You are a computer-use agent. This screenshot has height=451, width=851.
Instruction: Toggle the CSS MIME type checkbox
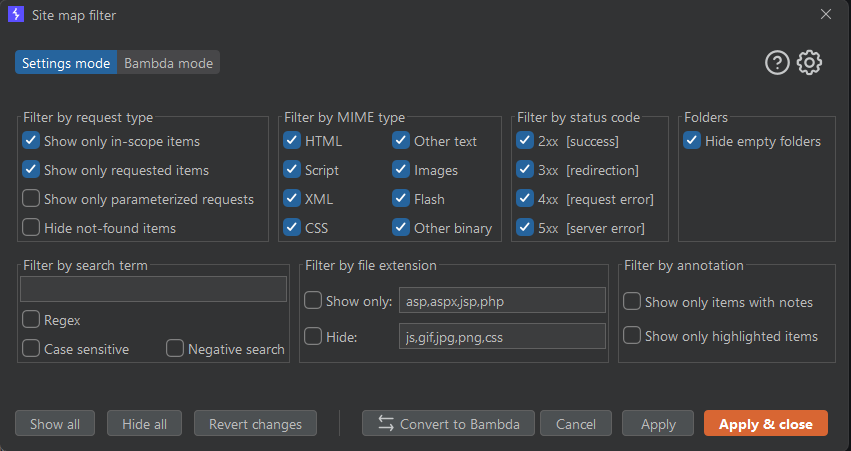coord(292,227)
